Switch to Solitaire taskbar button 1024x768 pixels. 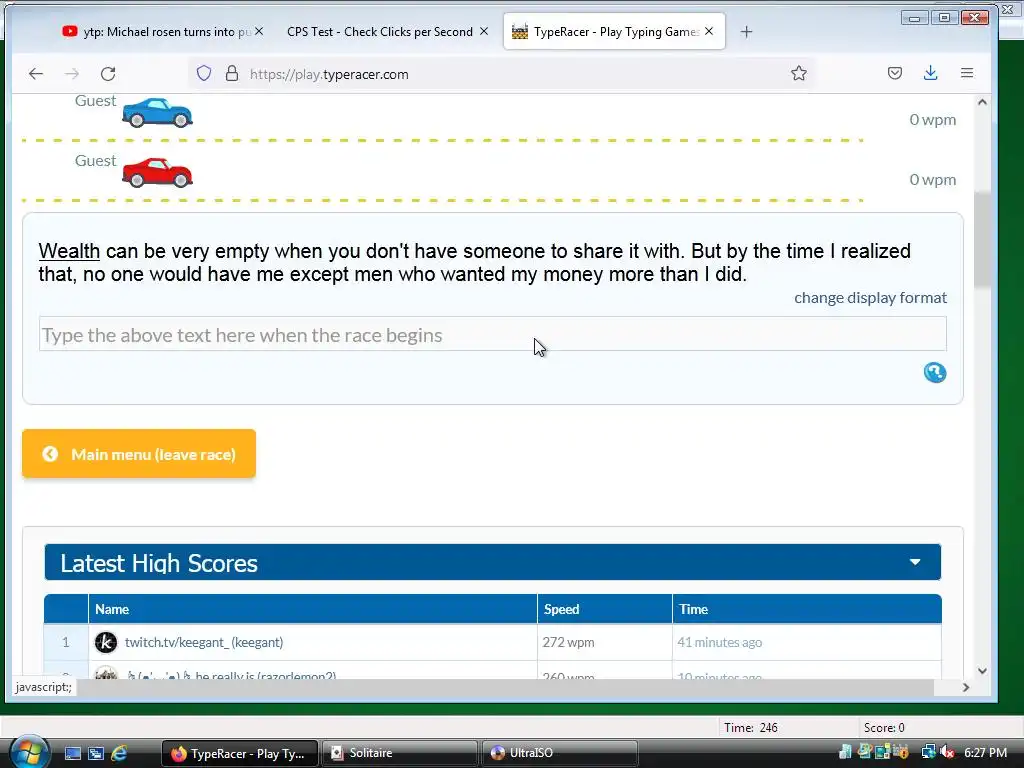[x=399, y=754]
